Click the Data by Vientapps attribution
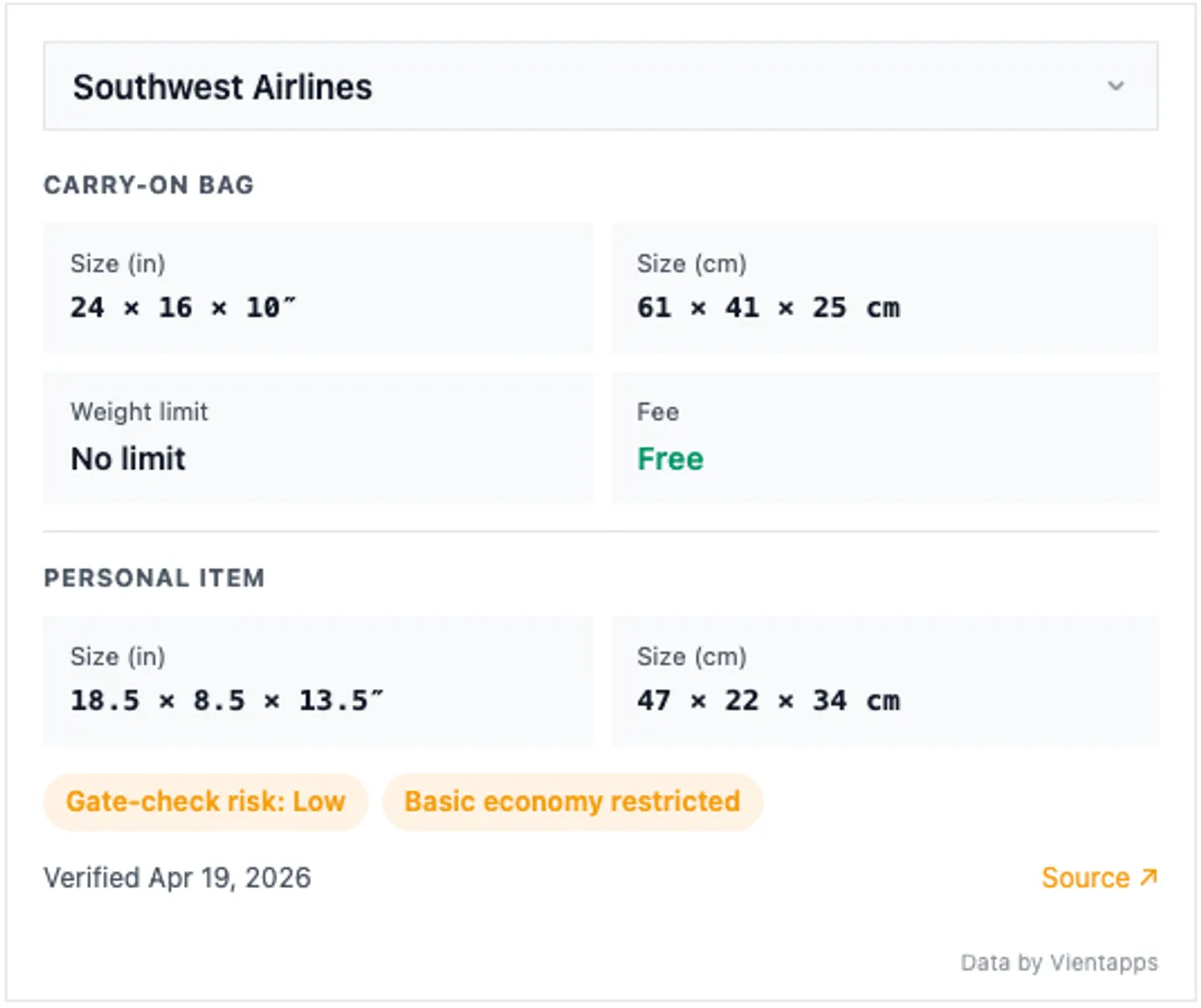Image resolution: width=1201 pixels, height=1008 pixels. pos(1058,962)
